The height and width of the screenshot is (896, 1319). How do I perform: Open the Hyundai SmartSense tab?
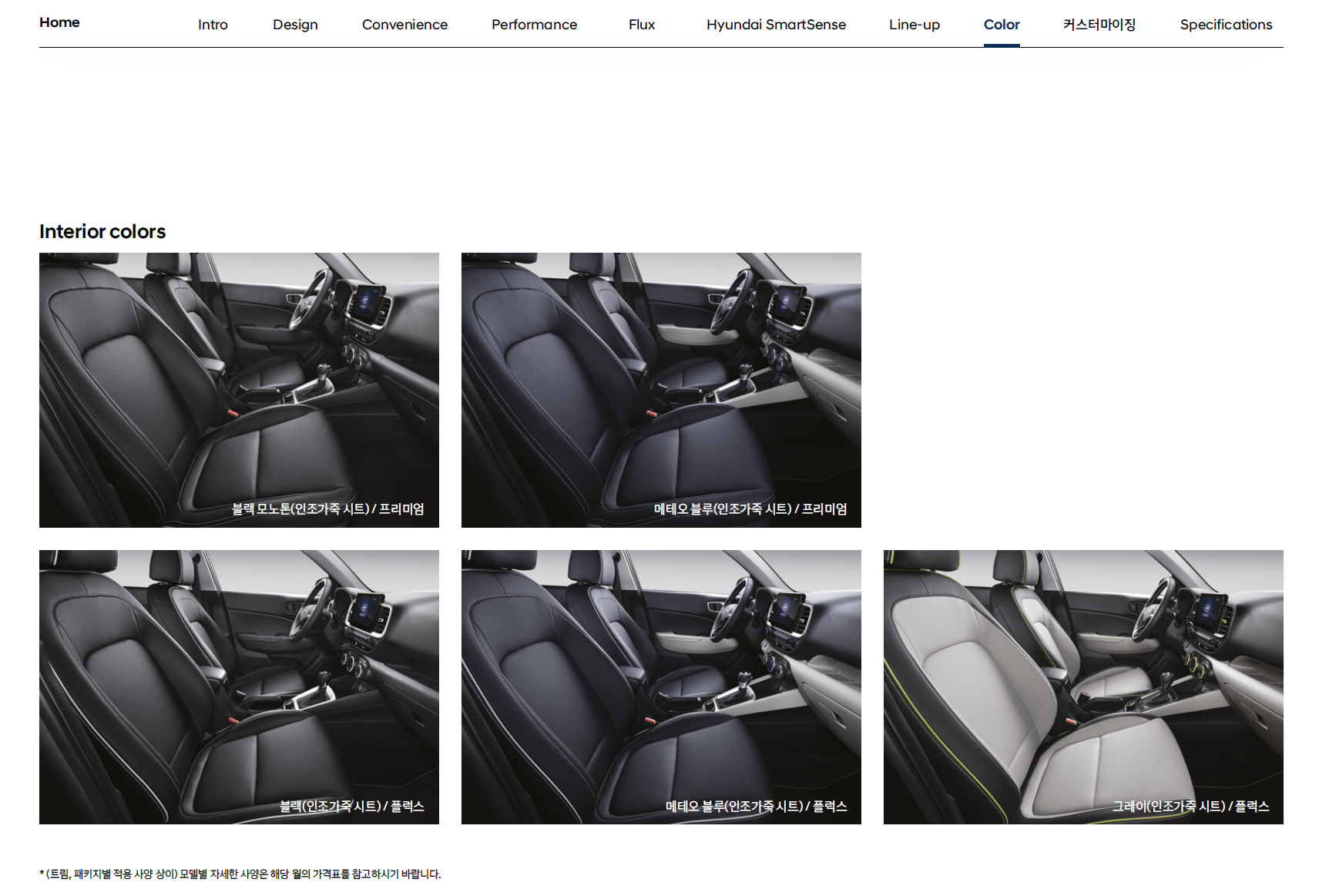(776, 25)
